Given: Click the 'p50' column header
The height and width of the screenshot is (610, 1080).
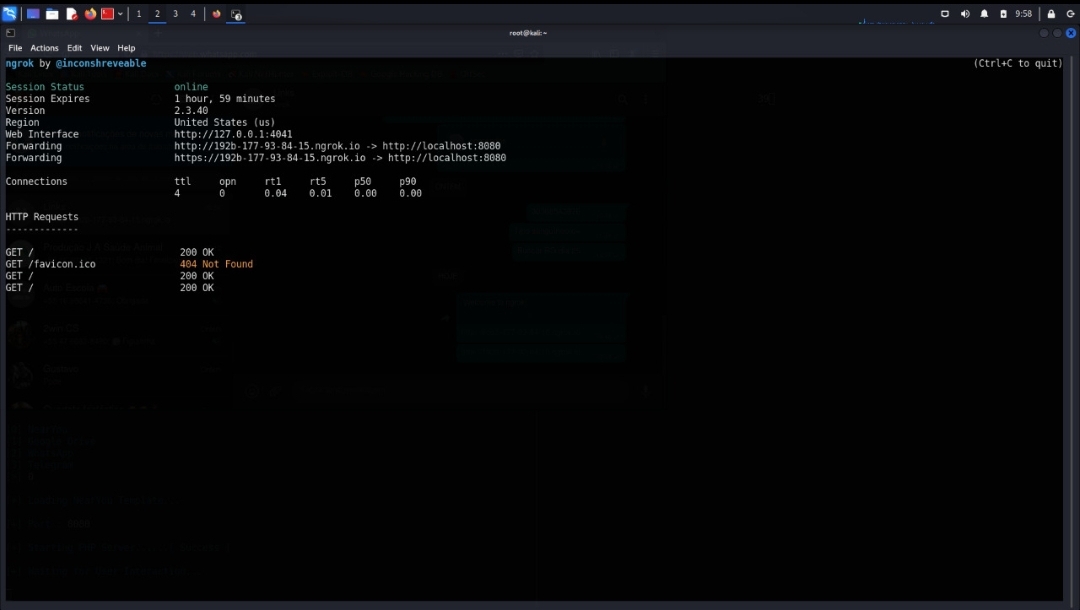Looking at the screenshot, I should (362, 182).
